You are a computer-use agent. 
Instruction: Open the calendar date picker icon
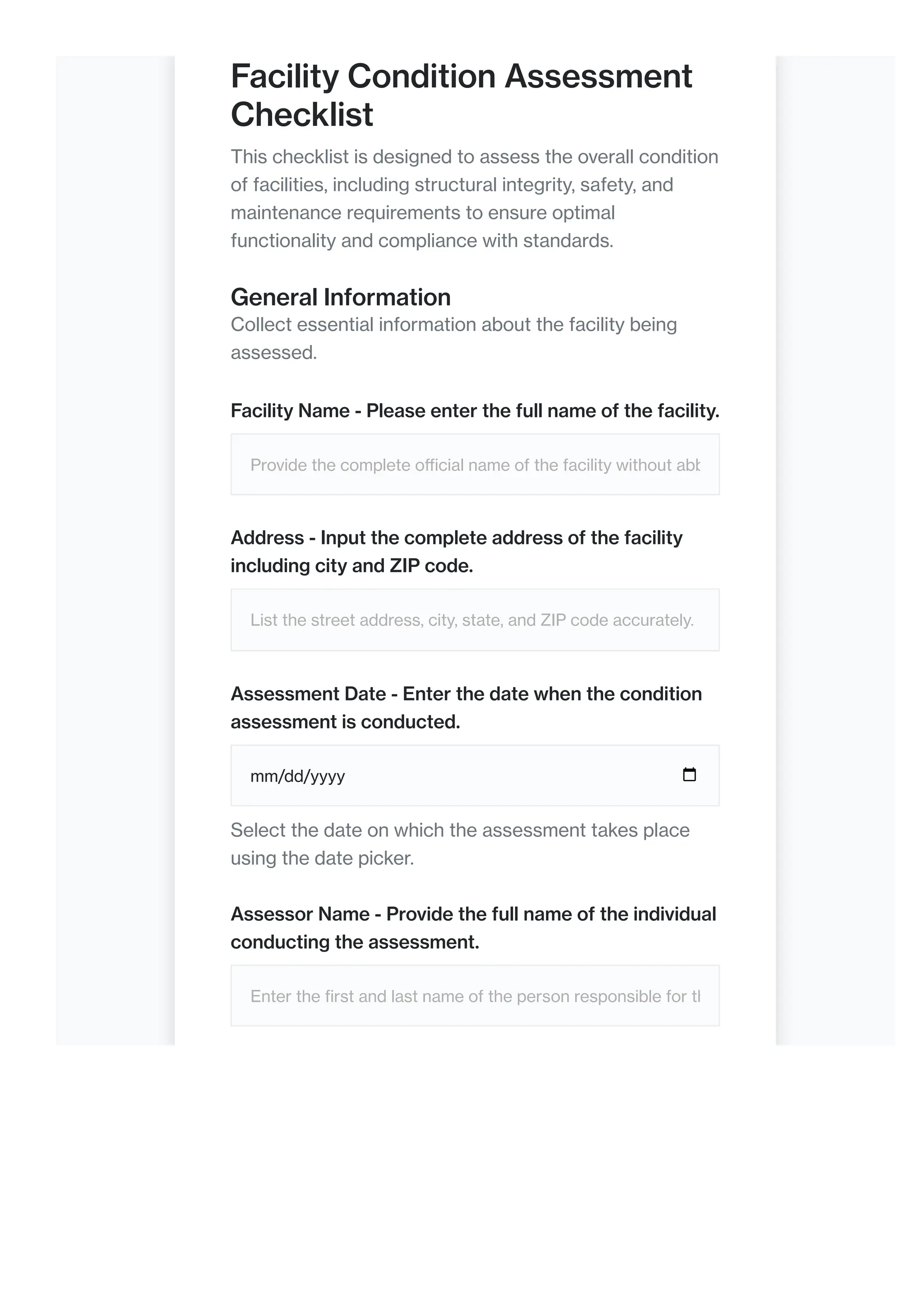click(x=689, y=775)
